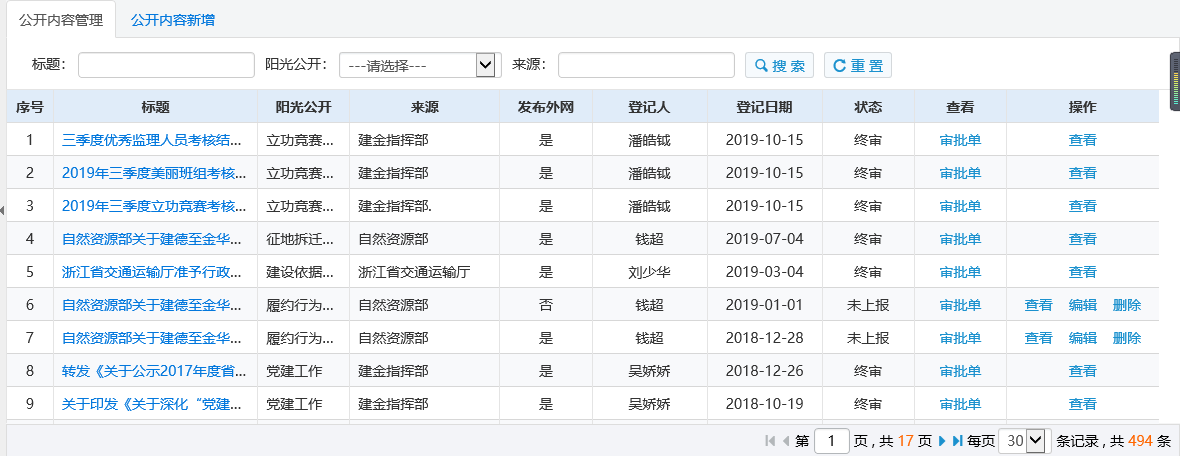Sort by 登记日期 column header
The image size is (1180, 456).
pyautogui.click(x=764, y=107)
